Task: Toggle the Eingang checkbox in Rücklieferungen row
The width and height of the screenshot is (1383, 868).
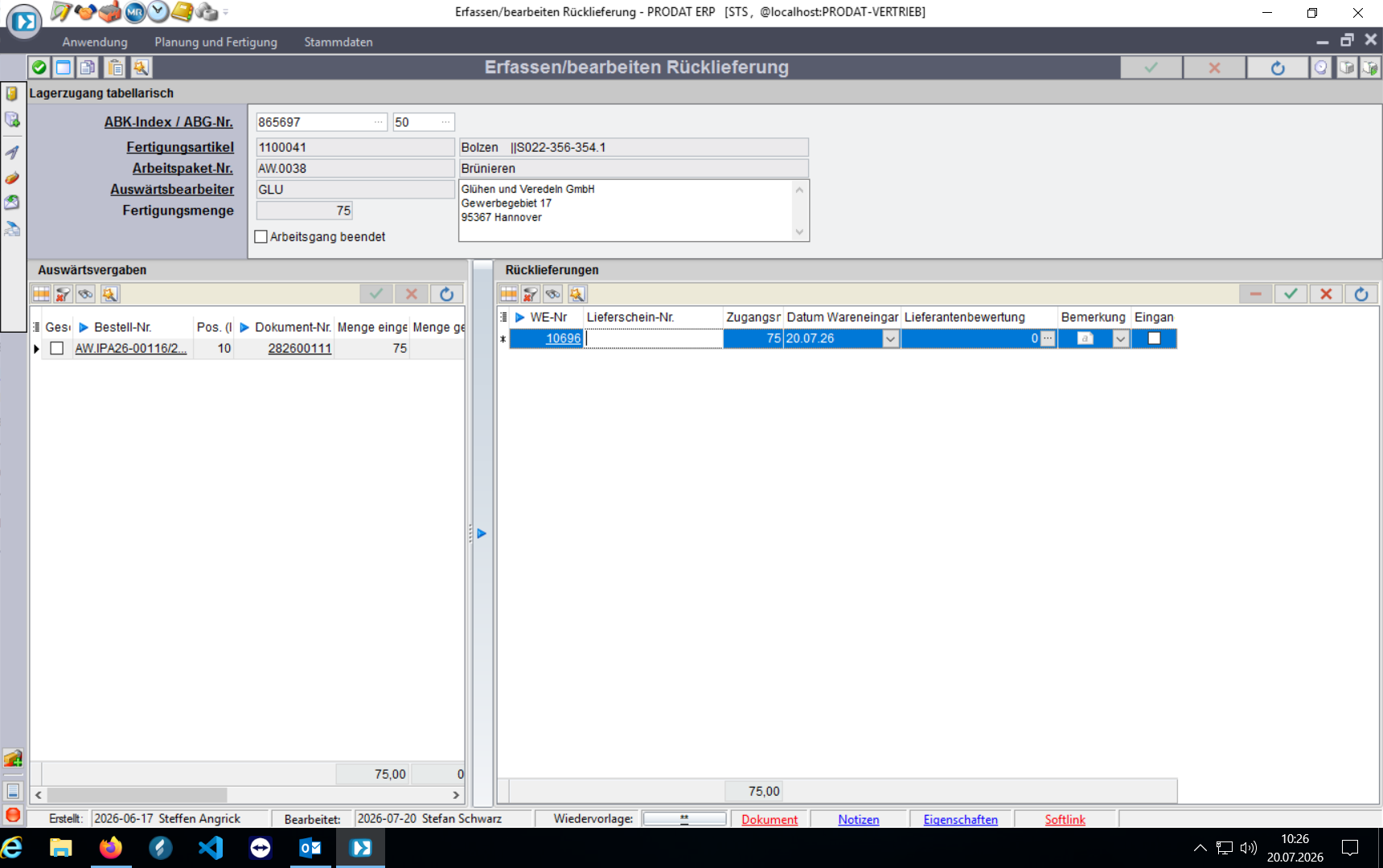Action: coord(1154,338)
